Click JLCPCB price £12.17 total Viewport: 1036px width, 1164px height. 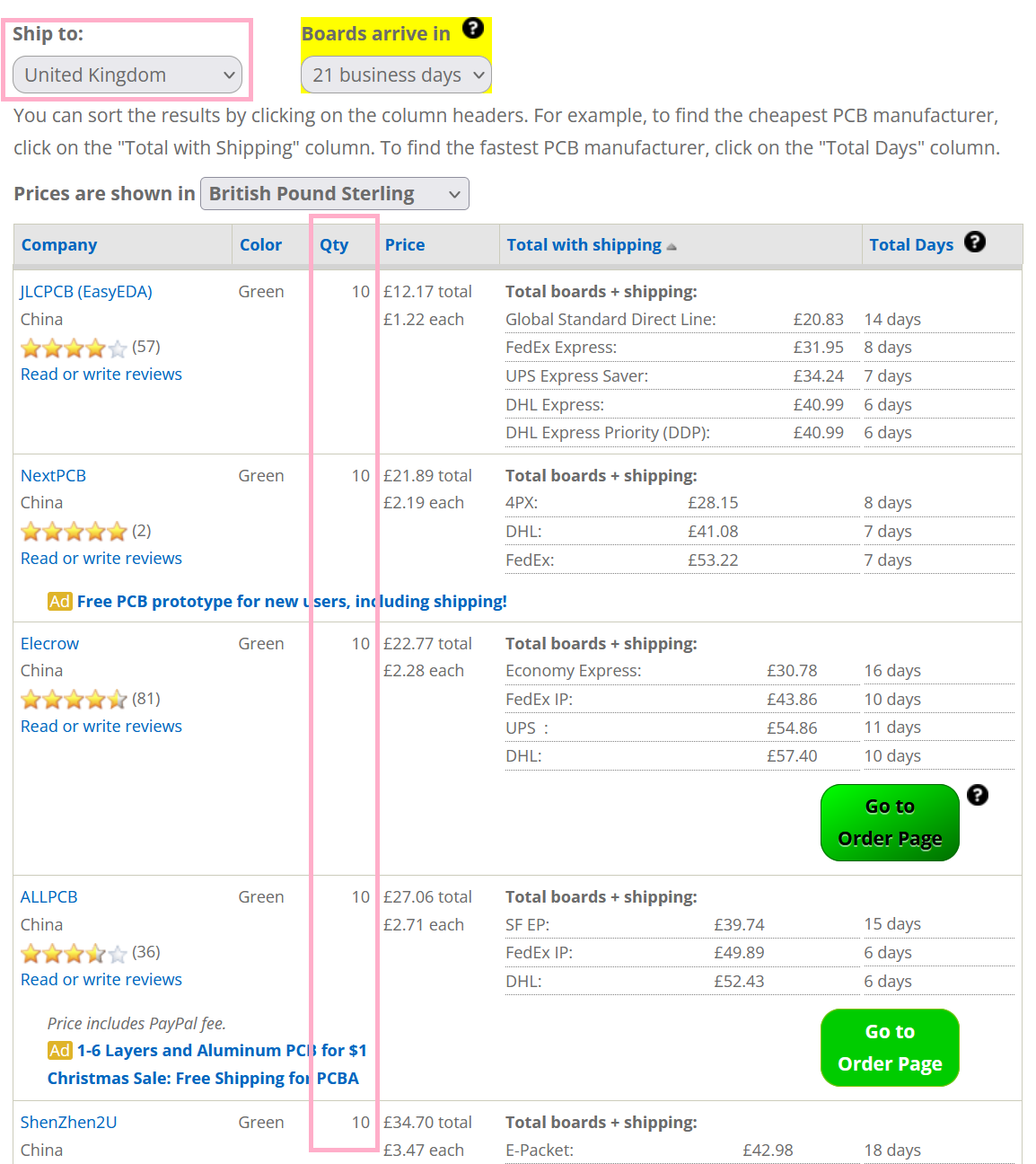point(427,292)
